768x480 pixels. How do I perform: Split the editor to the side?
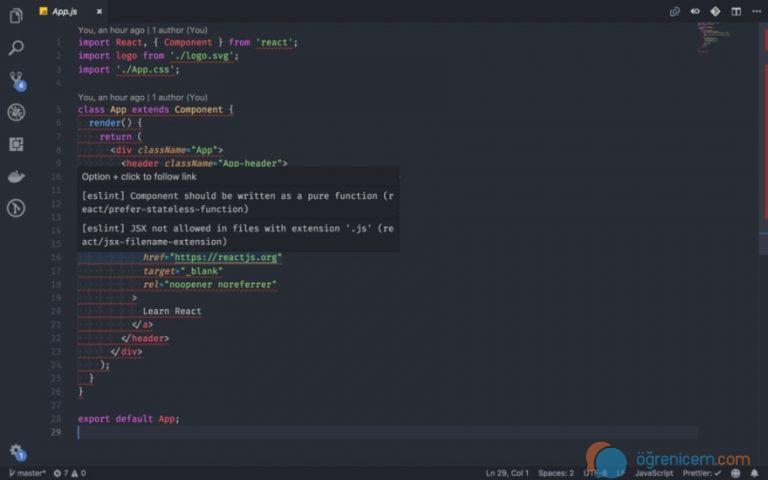click(x=736, y=11)
